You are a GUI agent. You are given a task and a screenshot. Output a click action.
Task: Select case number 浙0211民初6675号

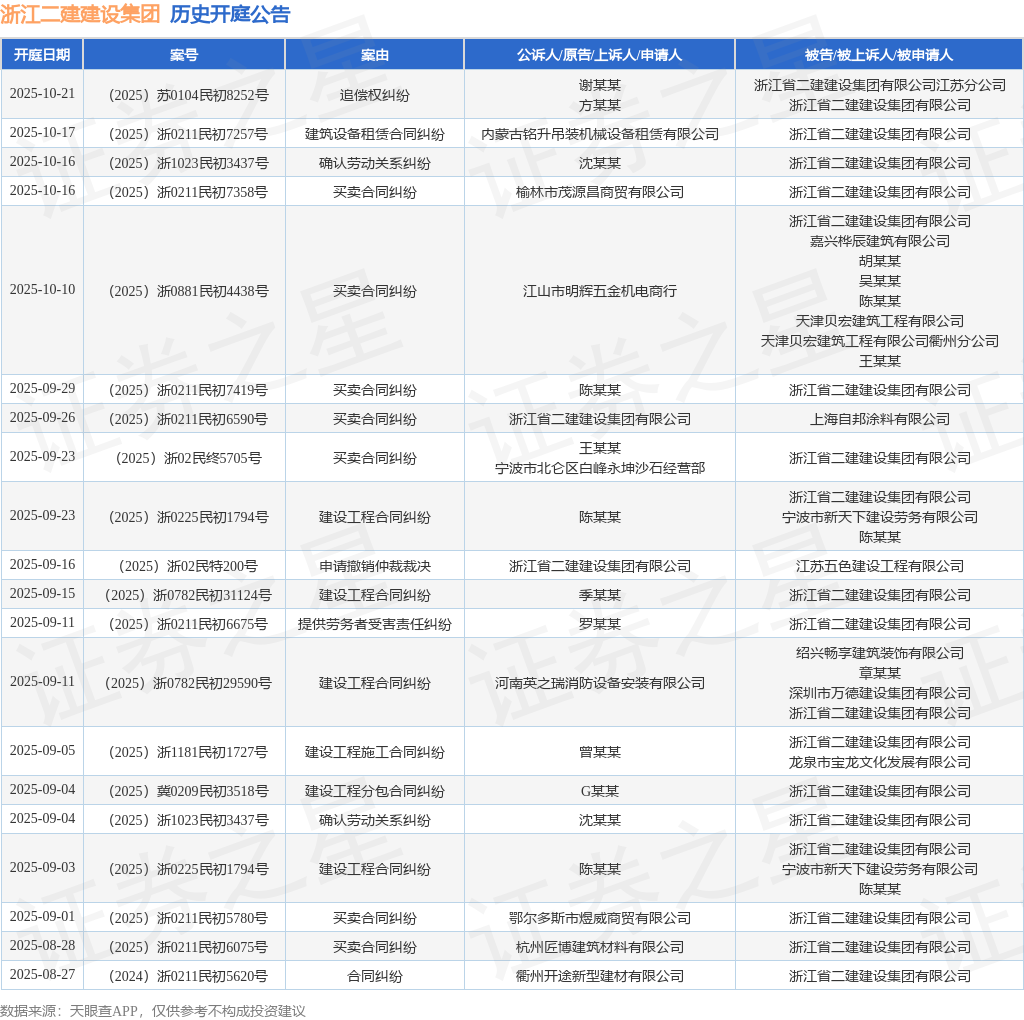pyautogui.click(x=189, y=624)
